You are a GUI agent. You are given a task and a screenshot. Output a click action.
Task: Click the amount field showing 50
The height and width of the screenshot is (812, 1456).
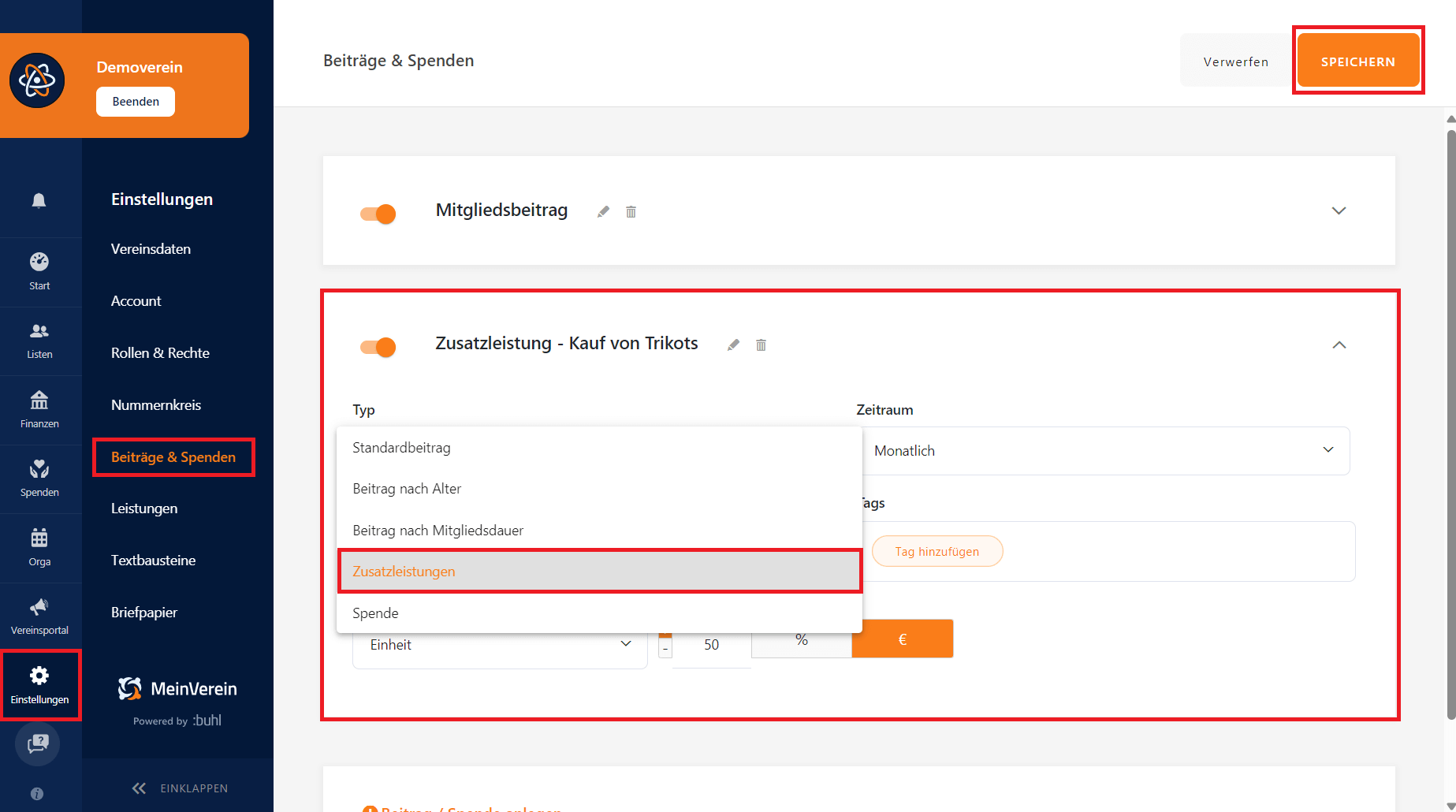pyautogui.click(x=711, y=645)
